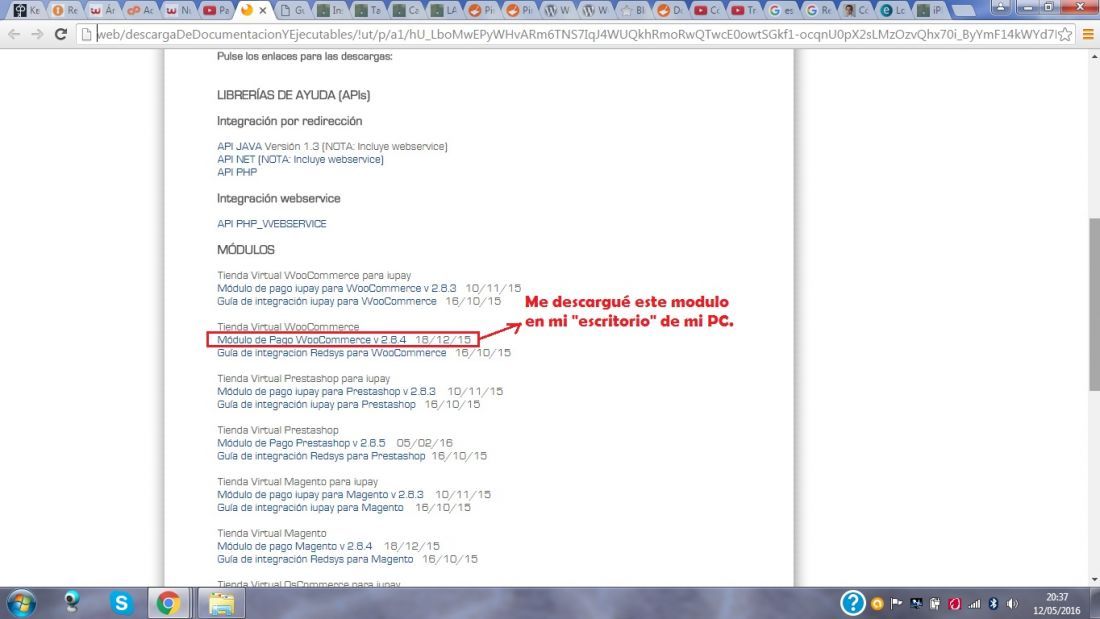The image size is (1100, 619).
Task: Download Módulo de pago Magento v 2.8.4
Action: point(295,546)
